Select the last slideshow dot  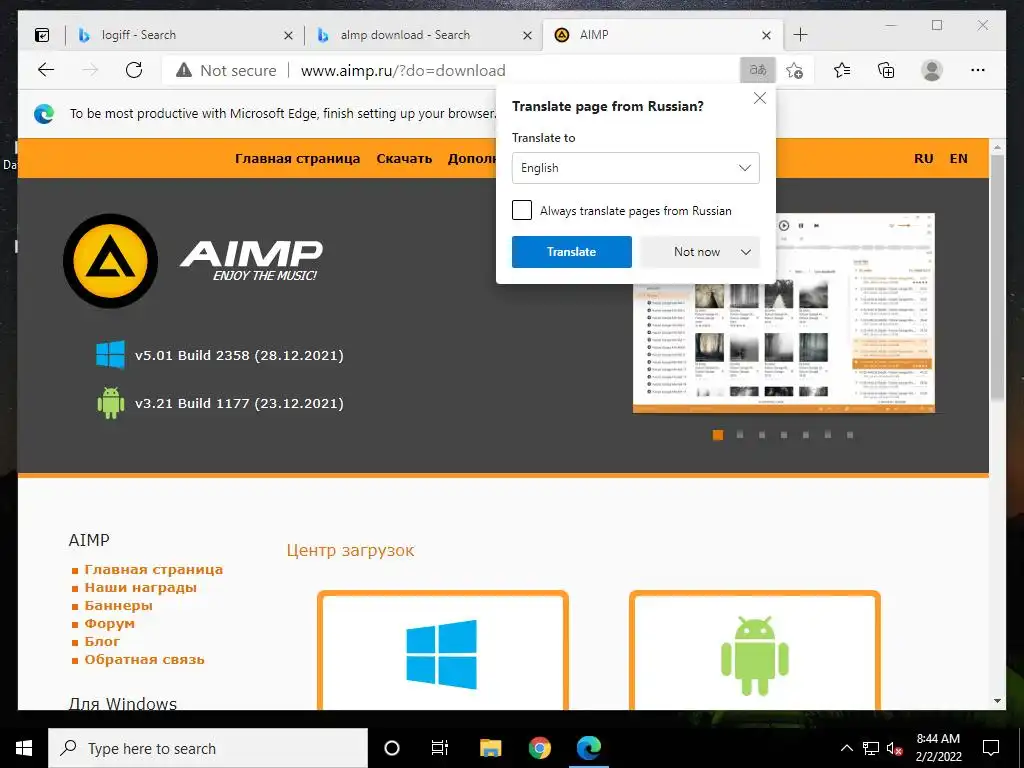click(x=850, y=435)
